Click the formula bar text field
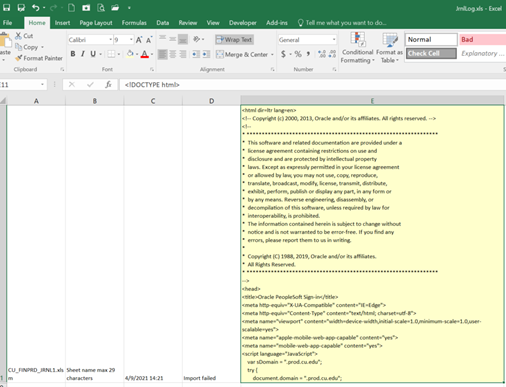The height and width of the screenshot is (387, 506). (x=312, y=85)
